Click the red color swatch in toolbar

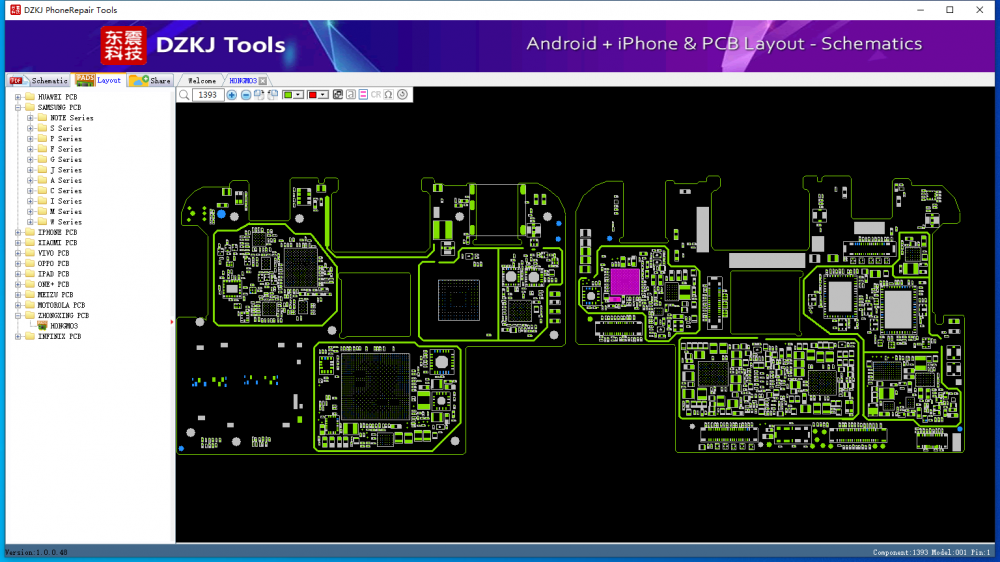312,95
